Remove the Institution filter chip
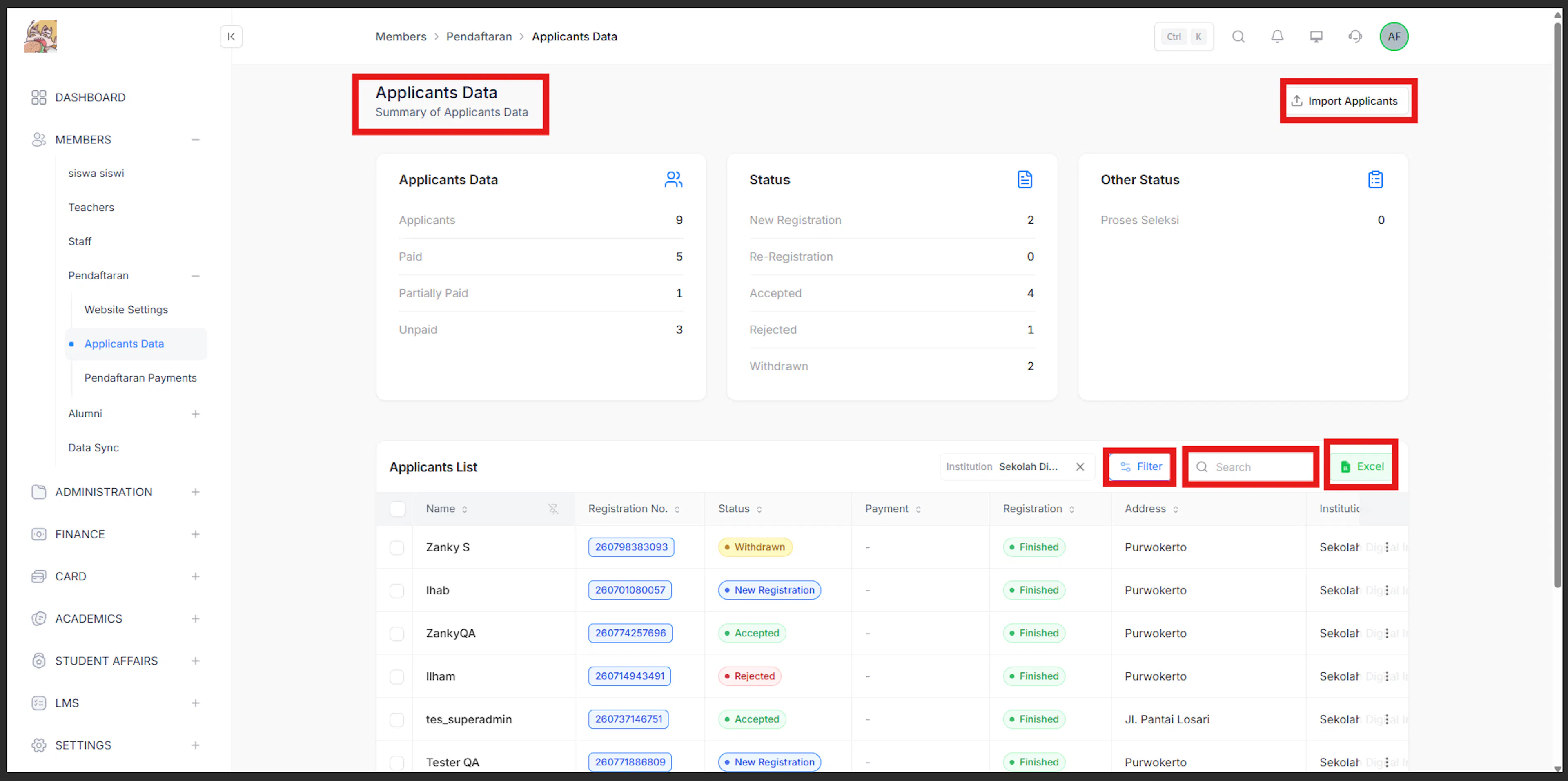The height and width of the screenshot is (781, 1568). pos(1080,466)
